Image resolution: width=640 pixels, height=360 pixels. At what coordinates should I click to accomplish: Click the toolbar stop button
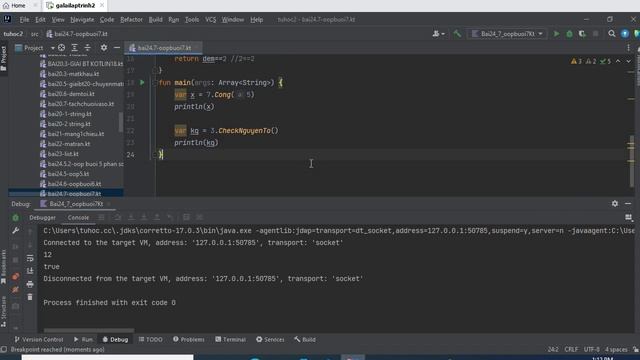596,34
